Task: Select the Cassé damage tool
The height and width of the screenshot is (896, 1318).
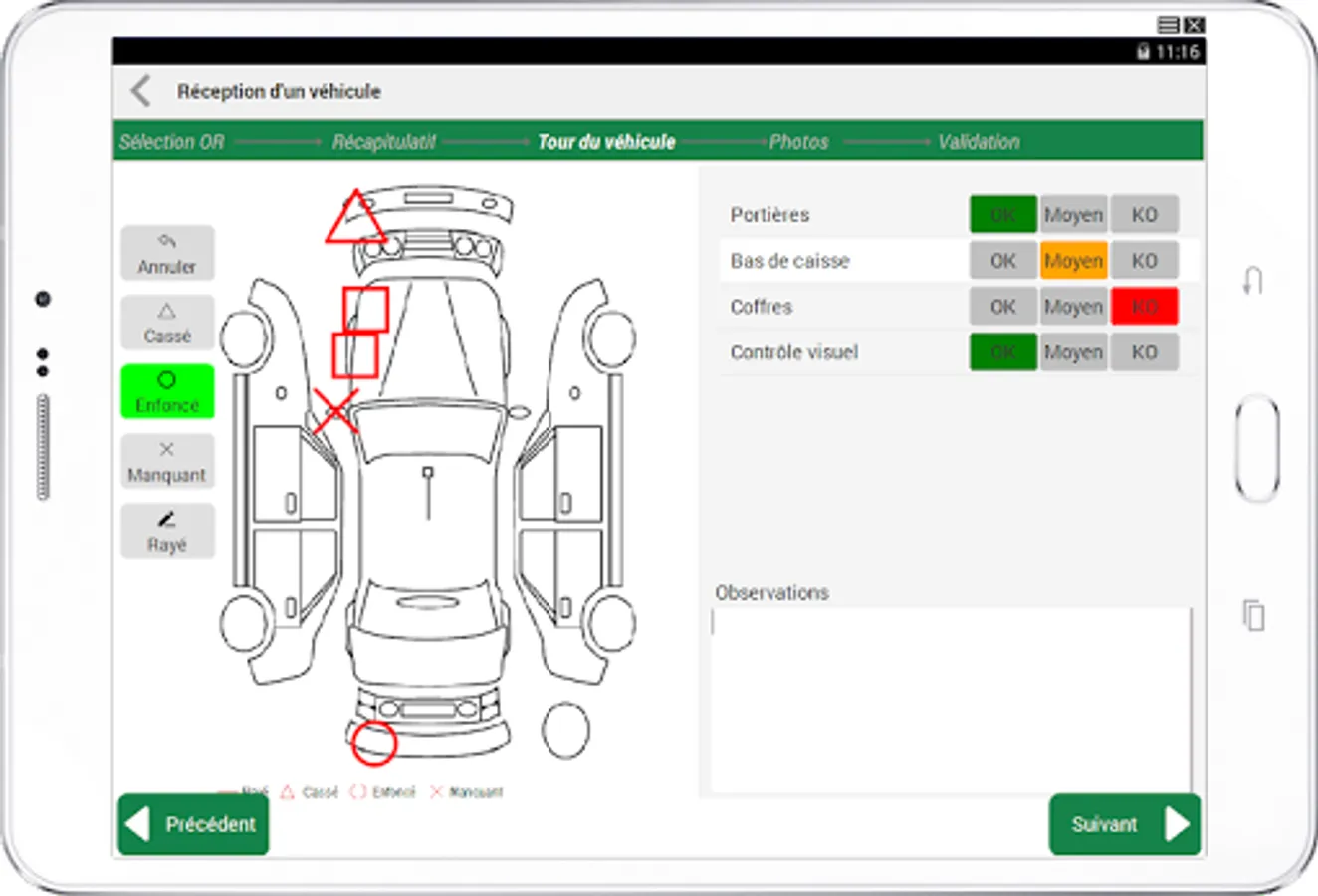Action: point(166,323)
